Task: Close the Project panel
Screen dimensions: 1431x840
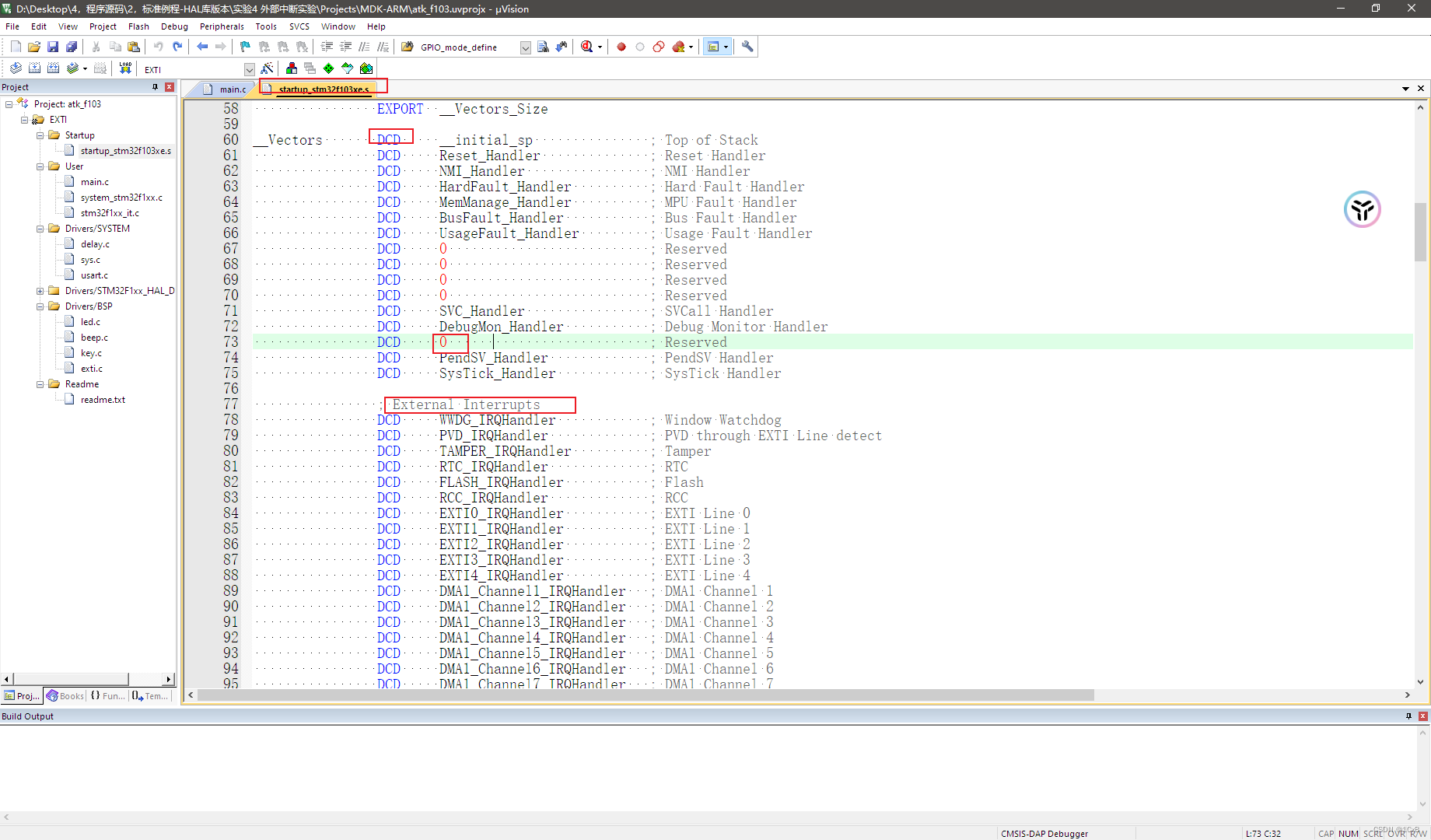Action: click(170, 87)
